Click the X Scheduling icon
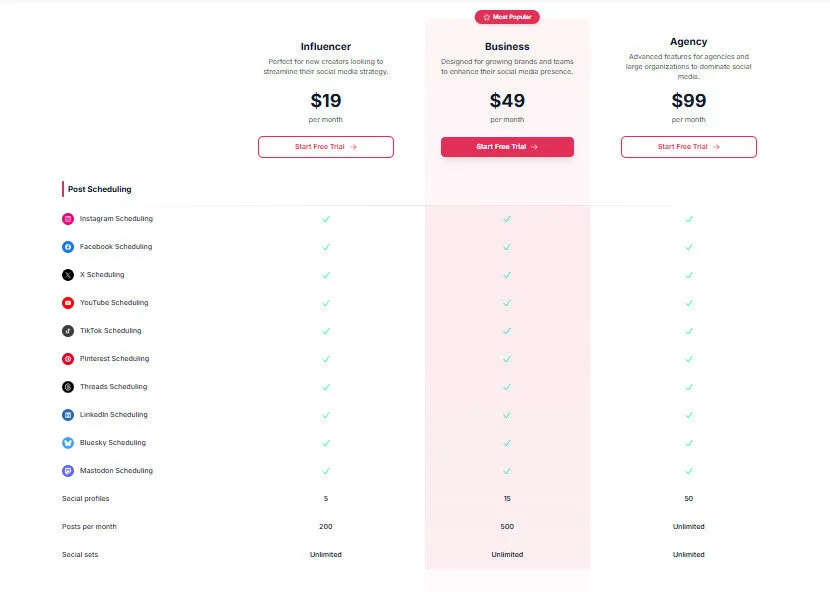This screenshot has width=830, height=592. 68,274
